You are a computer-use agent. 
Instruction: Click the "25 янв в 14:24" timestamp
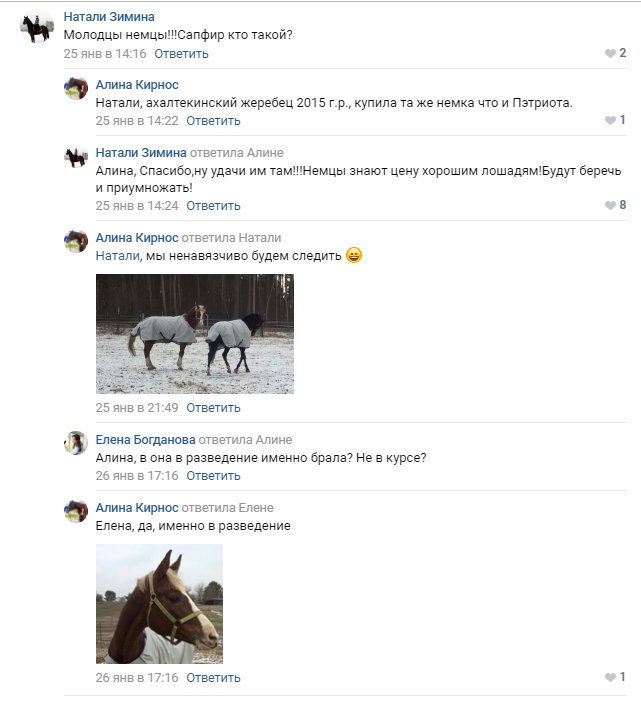point(137,206)
